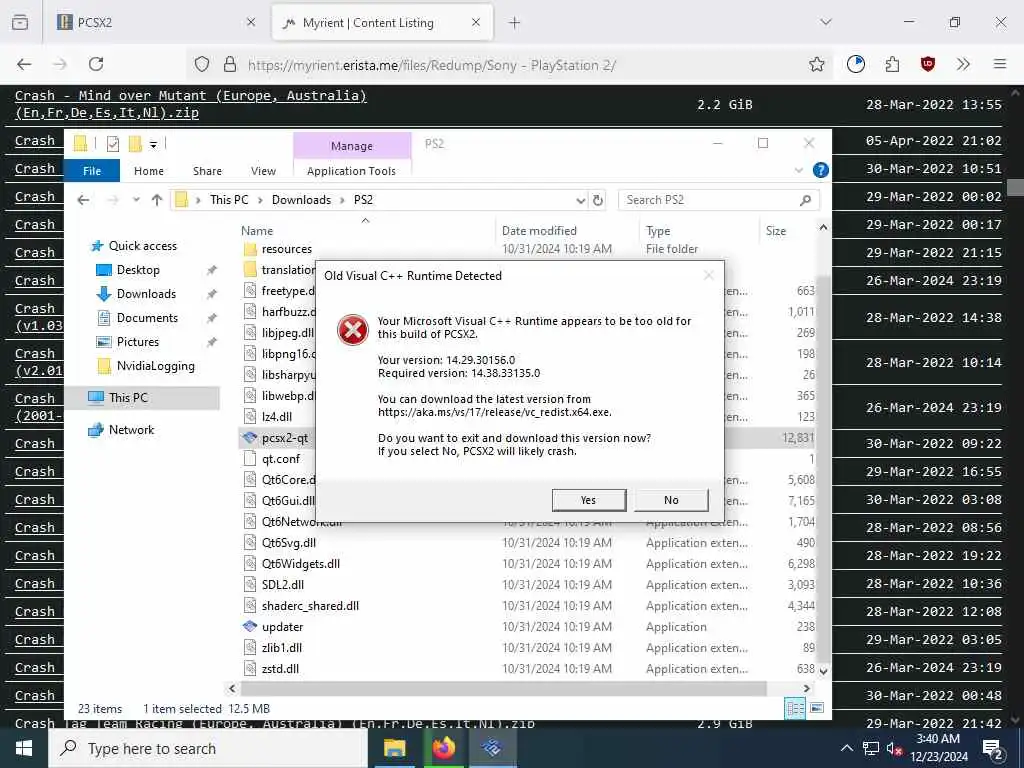
Task: Select the SDL2.dll file icon
Action: point(249,584)
